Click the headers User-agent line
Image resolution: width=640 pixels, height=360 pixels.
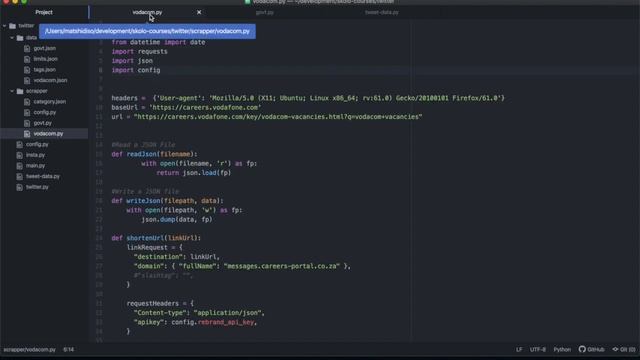[308, 98]
